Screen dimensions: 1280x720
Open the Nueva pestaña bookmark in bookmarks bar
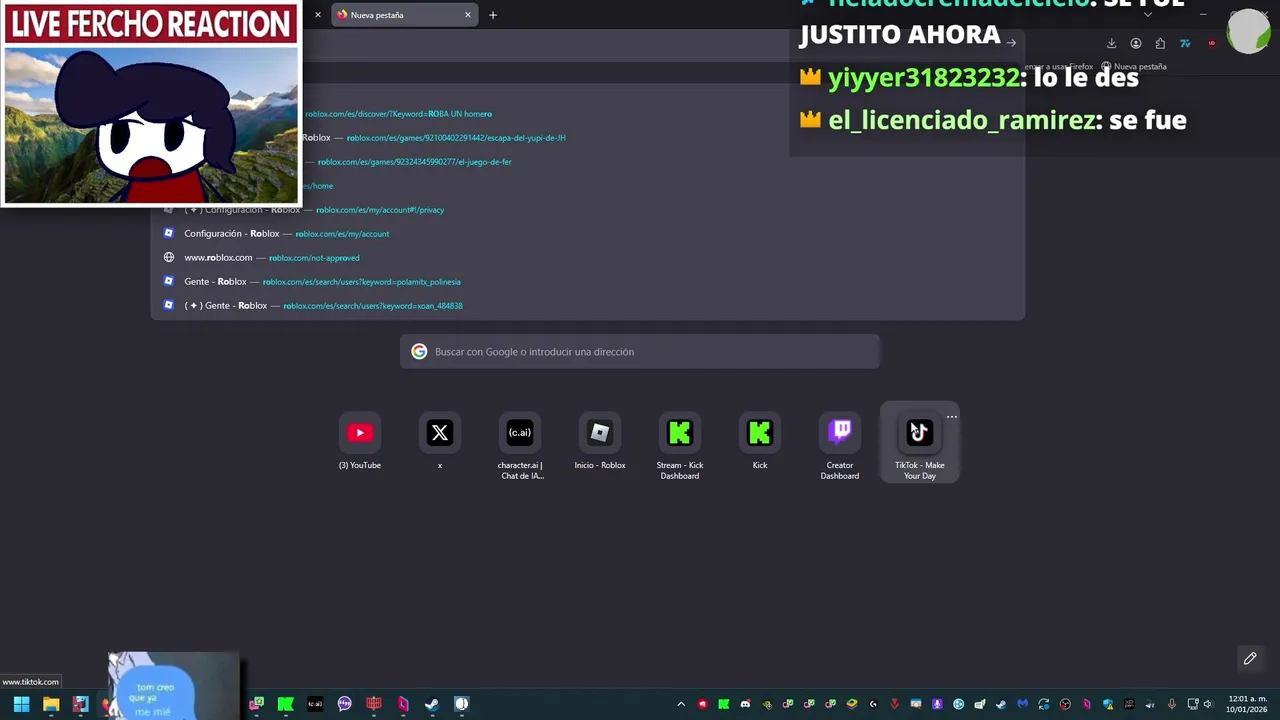1134,67
